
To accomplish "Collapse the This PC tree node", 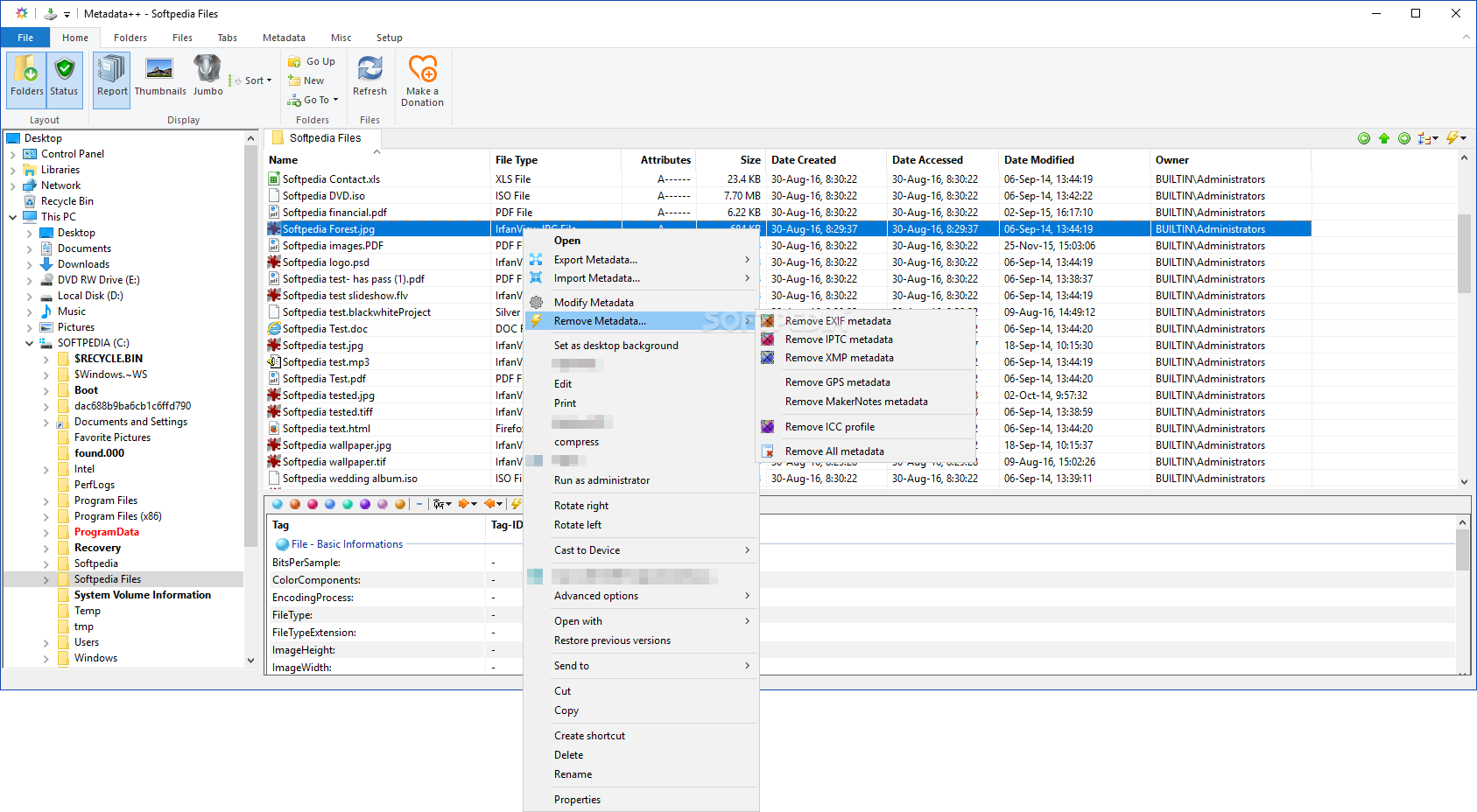I will [x=13, y=217].
